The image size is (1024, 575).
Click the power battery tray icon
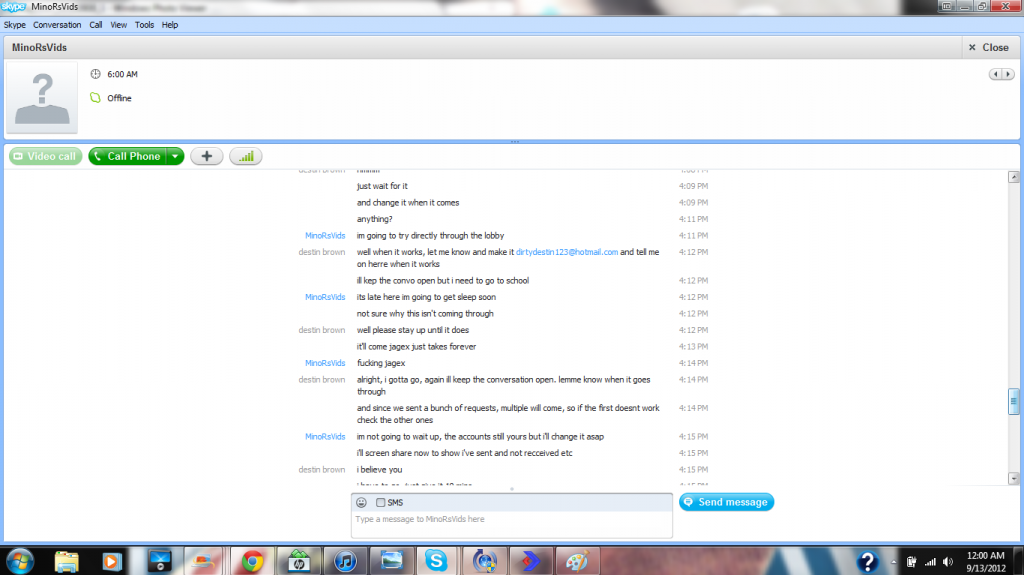(x=911, y=562)
